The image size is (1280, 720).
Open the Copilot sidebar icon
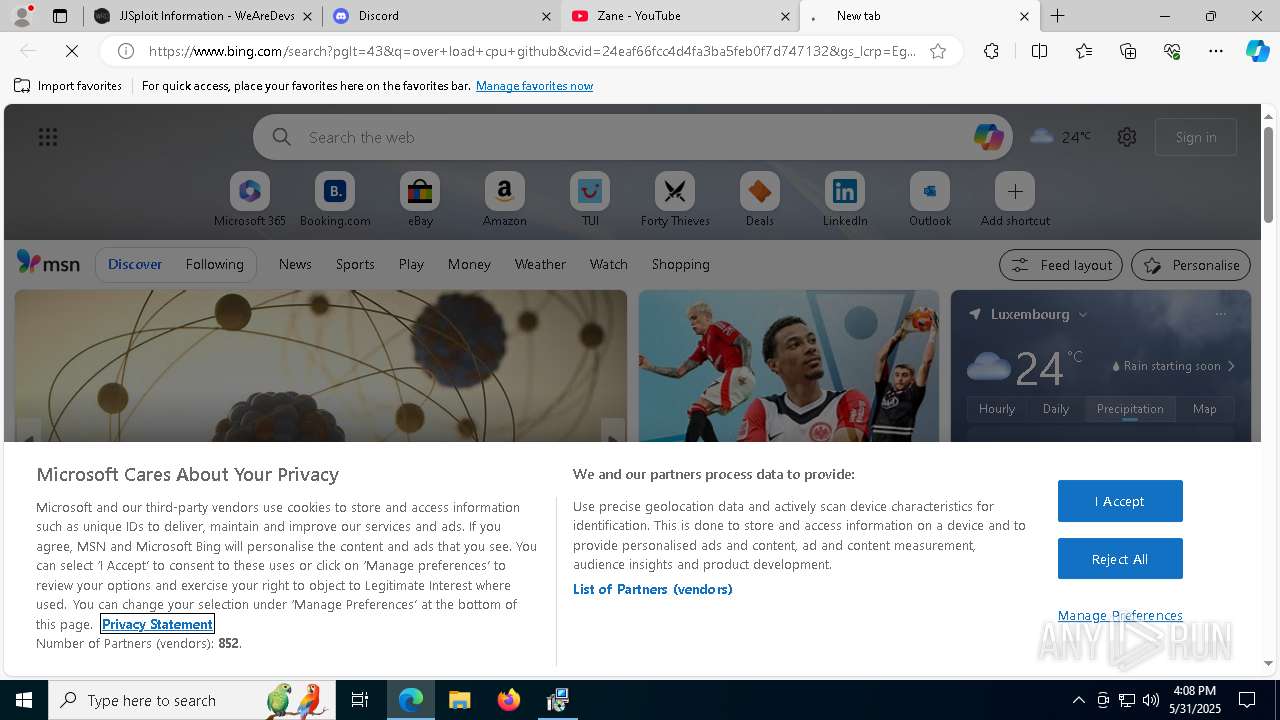coord(1257,51)
